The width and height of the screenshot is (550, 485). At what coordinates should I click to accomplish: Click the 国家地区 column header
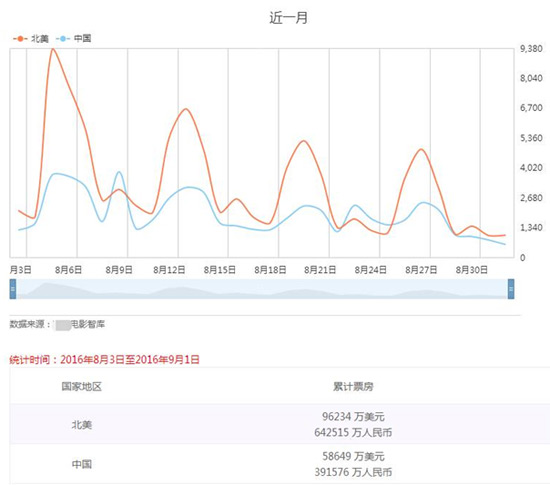coord(82,386)
